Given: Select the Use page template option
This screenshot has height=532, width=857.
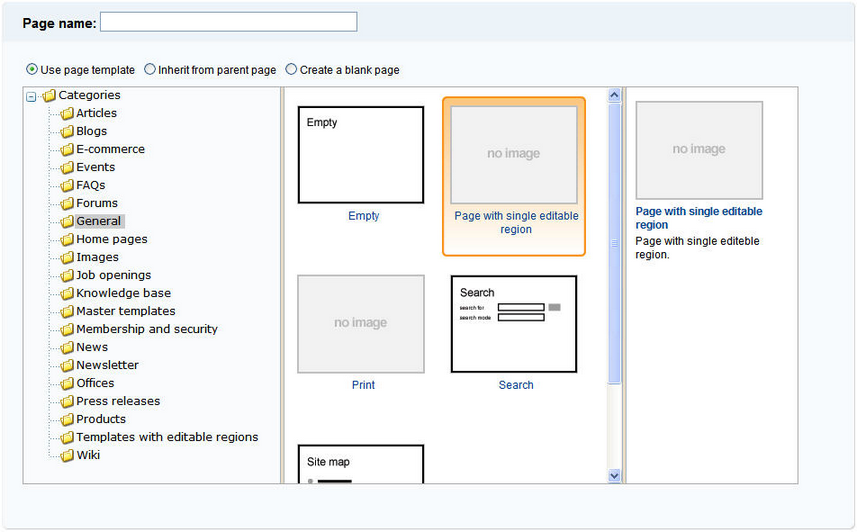Looking at the screenshot, I should [x=32, y=69].
